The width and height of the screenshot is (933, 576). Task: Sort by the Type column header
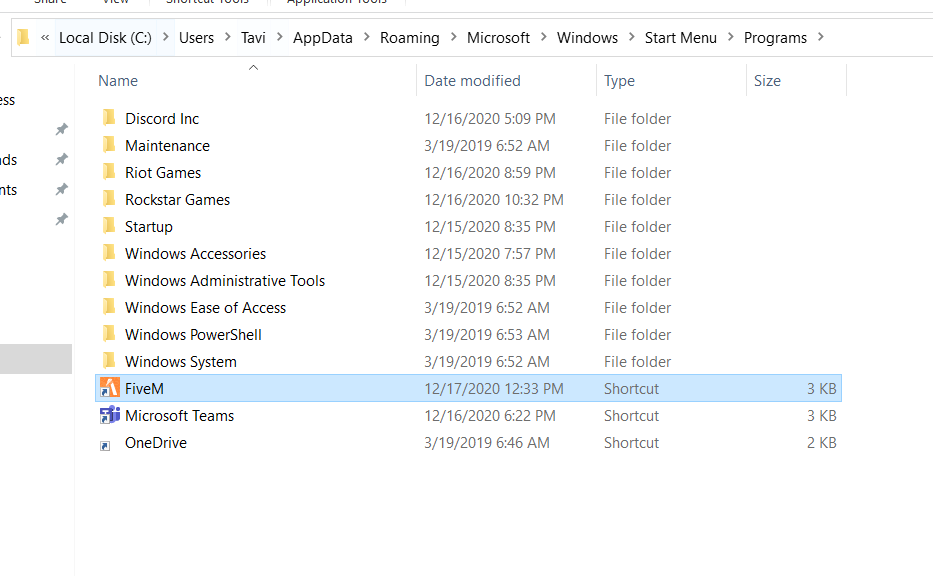coord(619,81)
